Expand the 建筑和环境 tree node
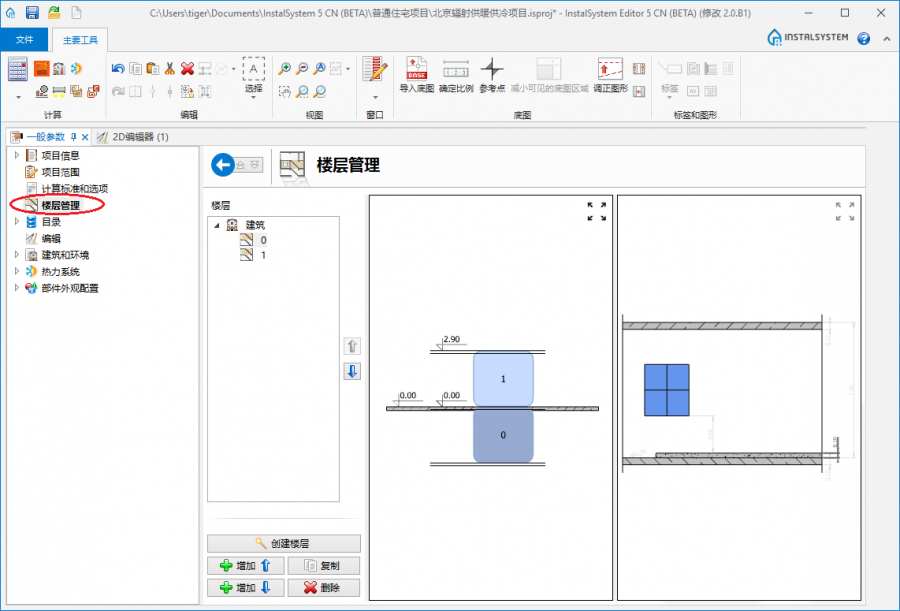The image size is (900, 611). [x=16, y=255]
